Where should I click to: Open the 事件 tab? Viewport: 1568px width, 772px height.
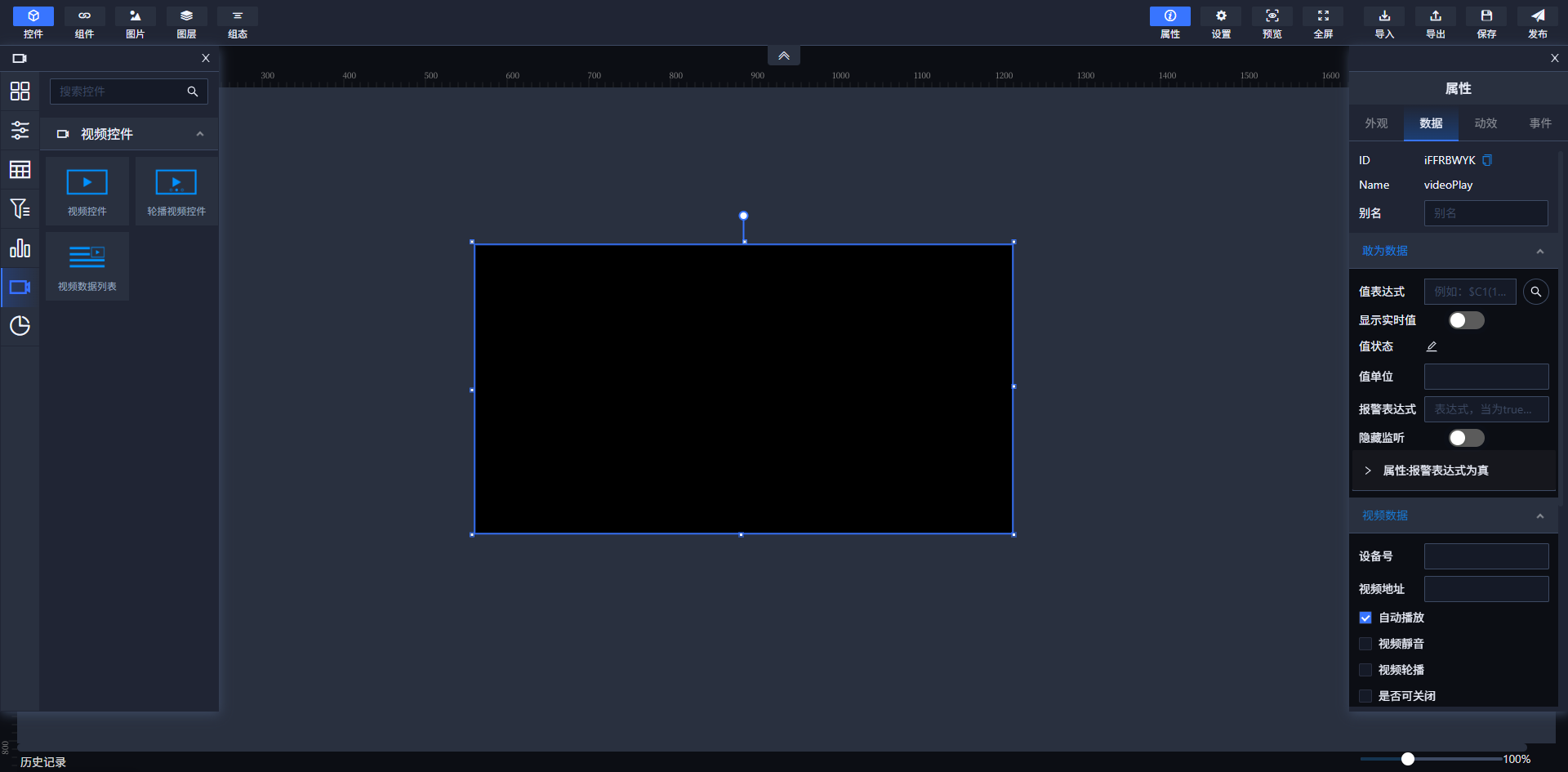pos(1540,123)
